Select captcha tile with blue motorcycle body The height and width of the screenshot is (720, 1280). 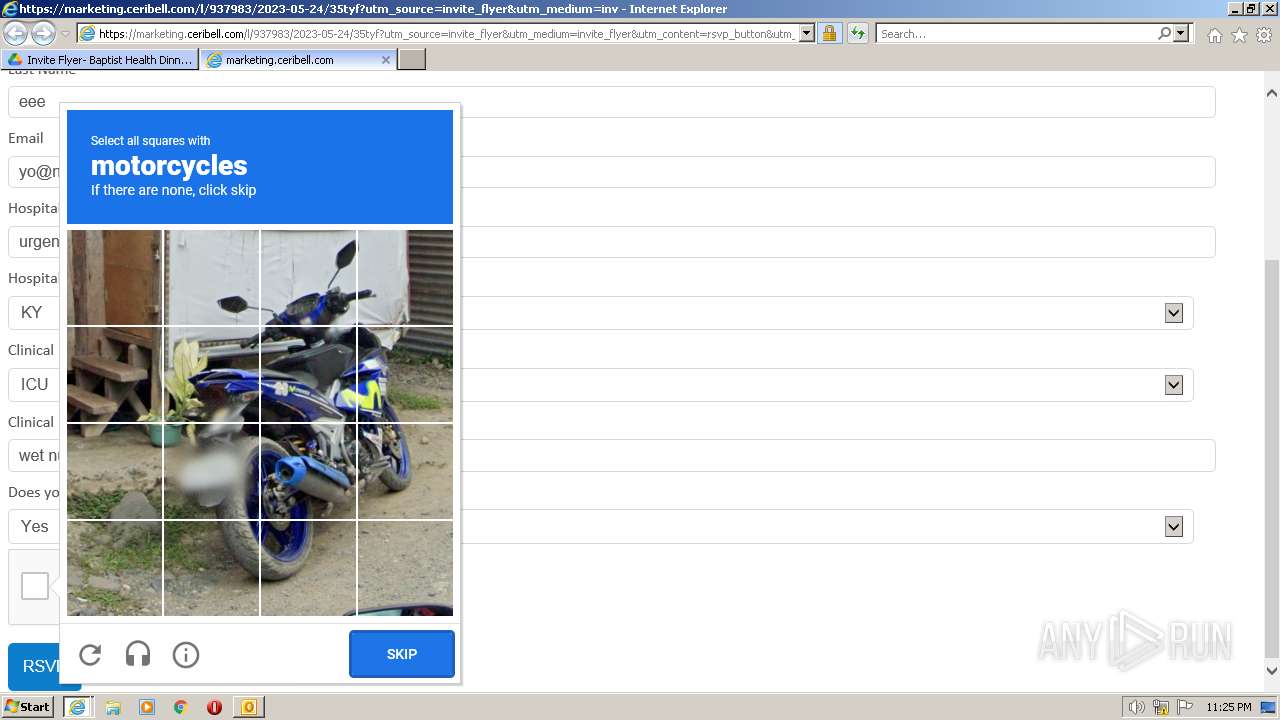pyautogui.click(x=308, y=374)
